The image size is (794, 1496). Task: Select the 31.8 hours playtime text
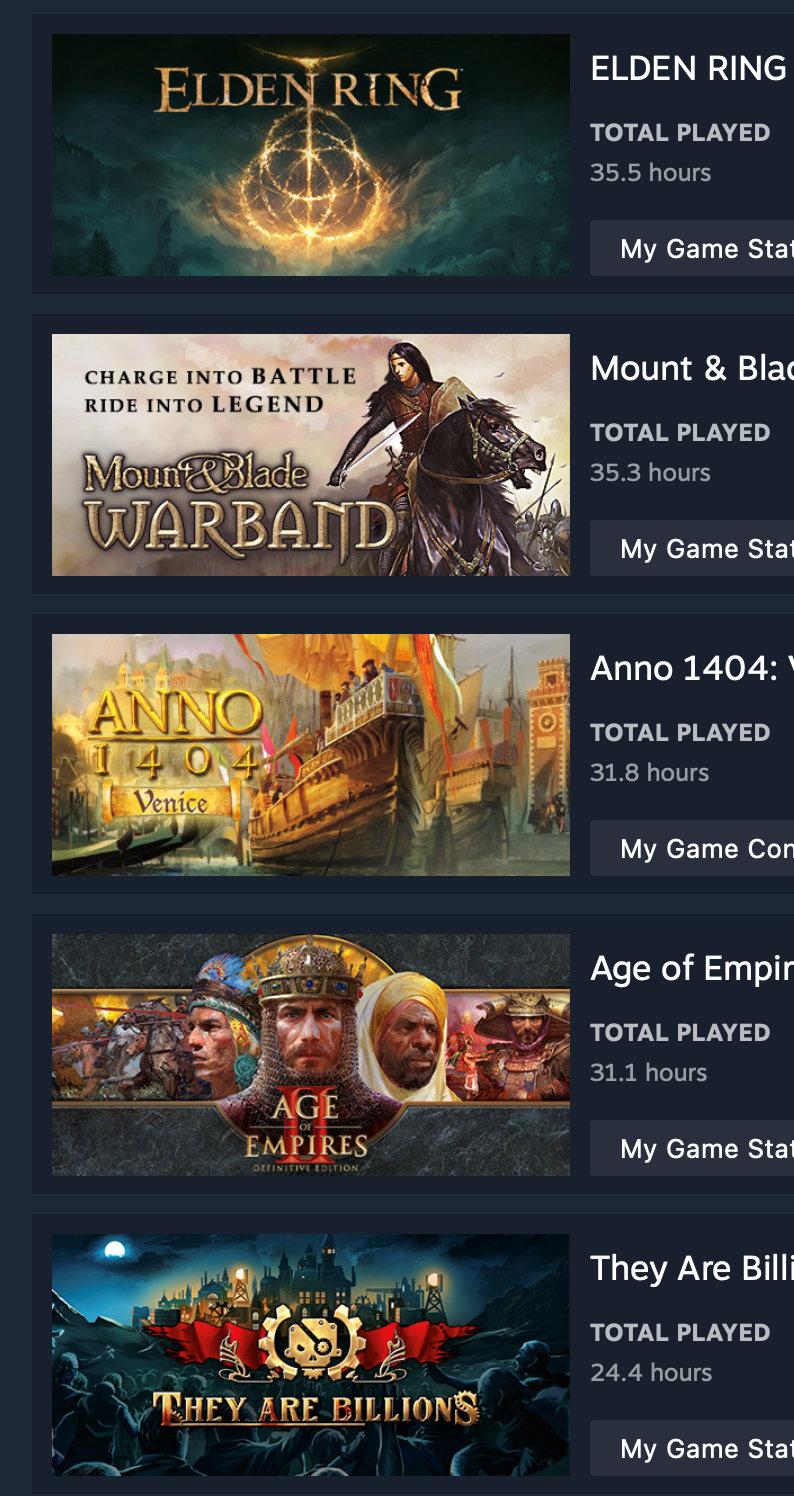pyautogui.click(x=650, y=773)
